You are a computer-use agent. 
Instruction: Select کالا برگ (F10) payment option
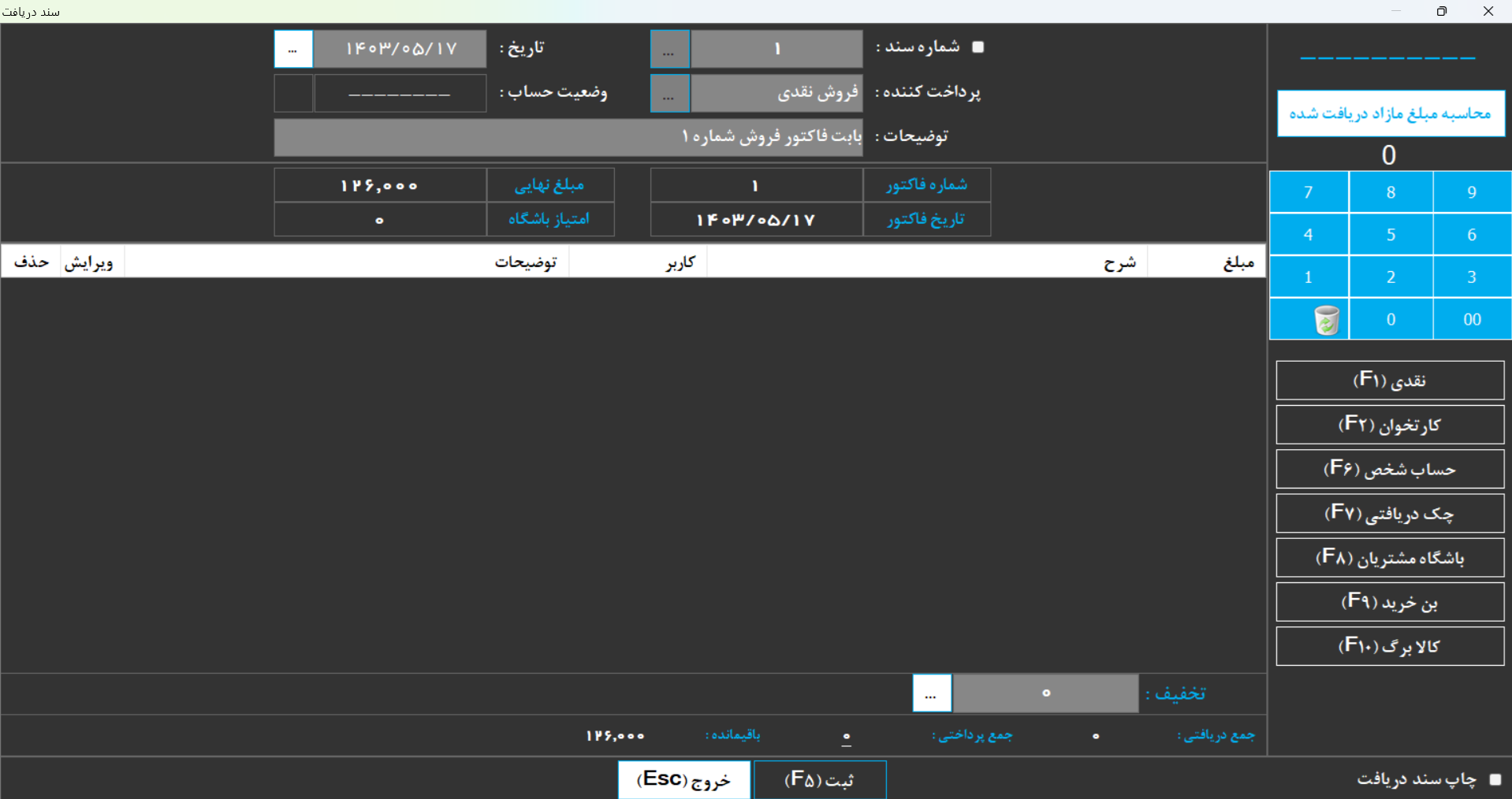pos(1390,646)
